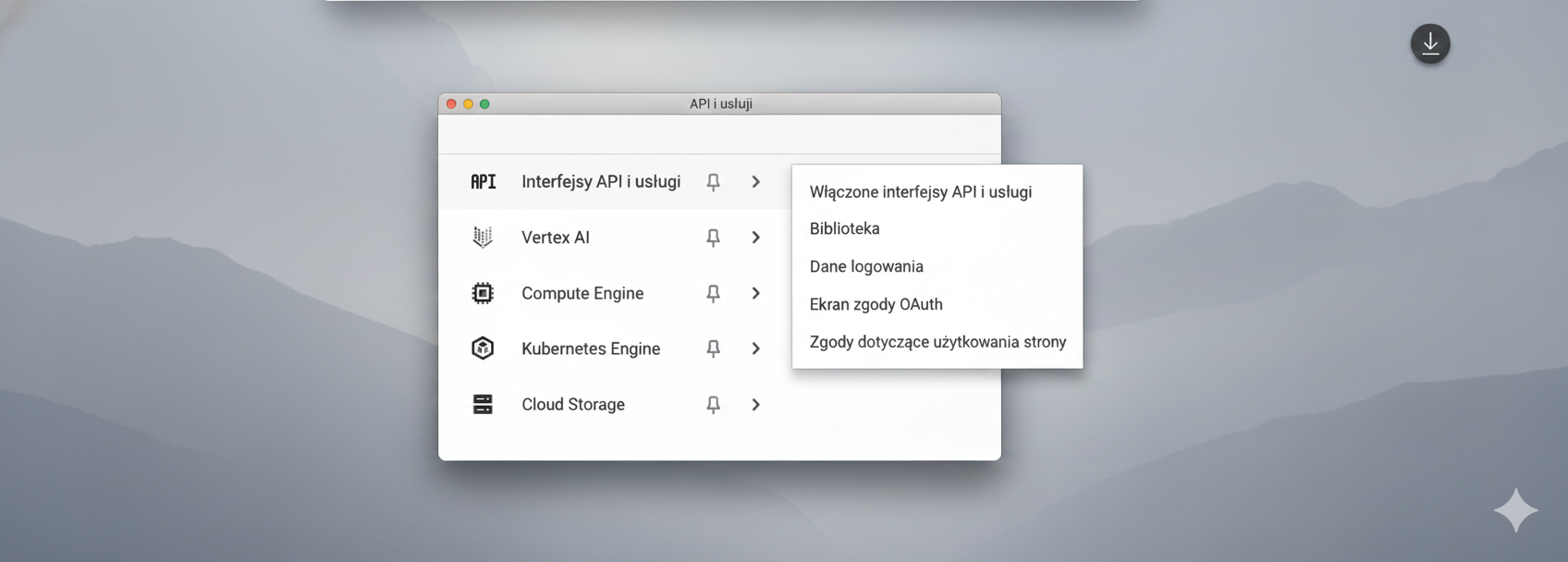Select Biblioteka from the submenu
This screenshot has height=562, width=1568.
(844, 228)
